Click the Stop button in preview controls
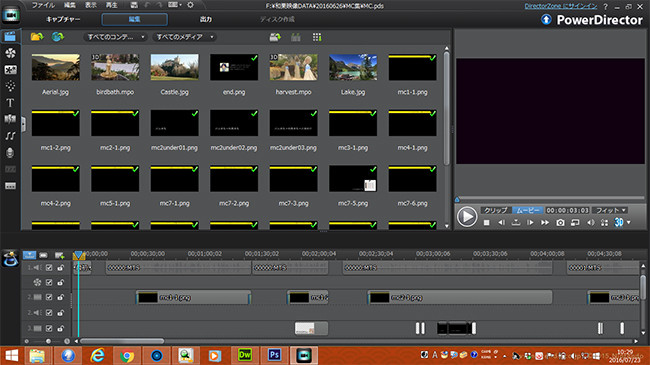Screen dimensions: 650x365 click(487, 223)
